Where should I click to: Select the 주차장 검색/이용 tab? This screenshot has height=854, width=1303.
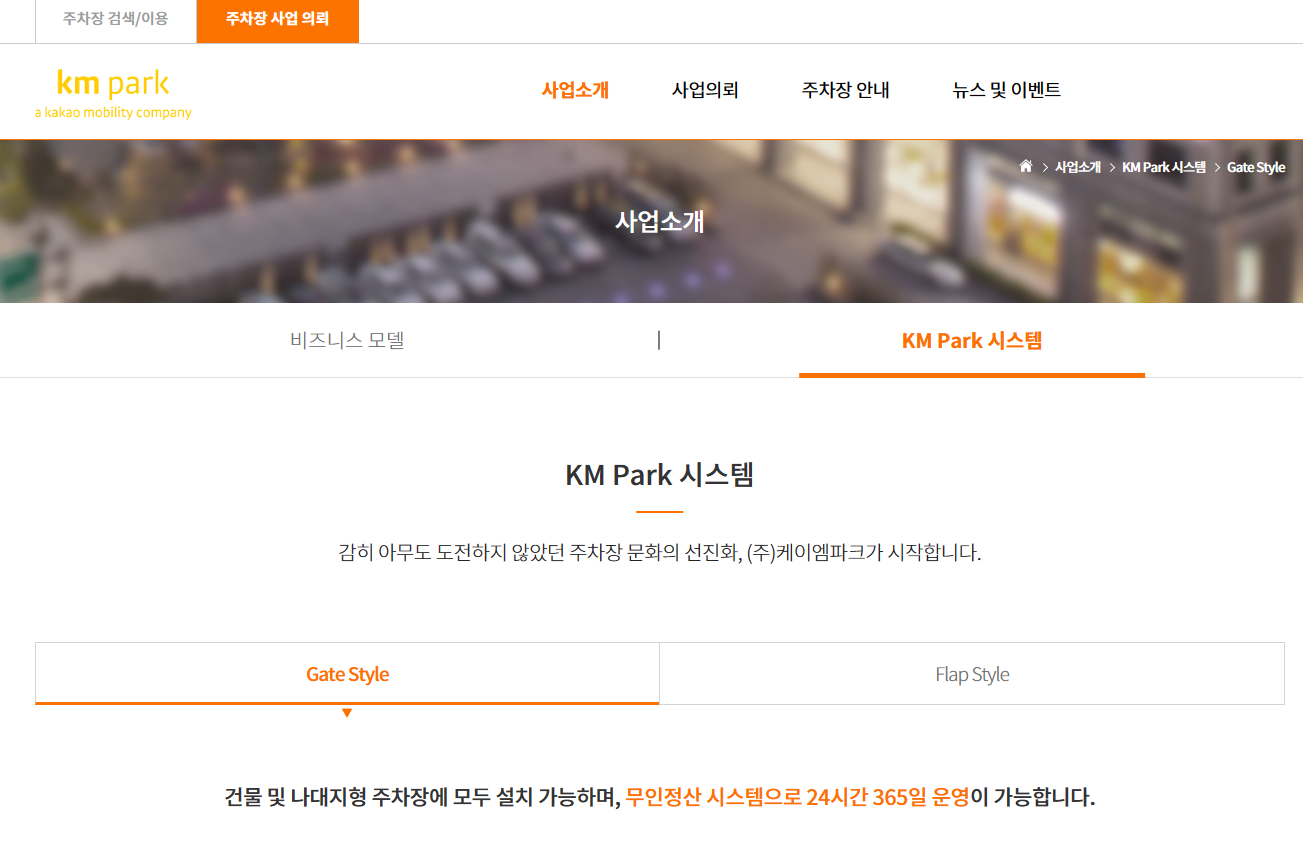click(116, 21)
